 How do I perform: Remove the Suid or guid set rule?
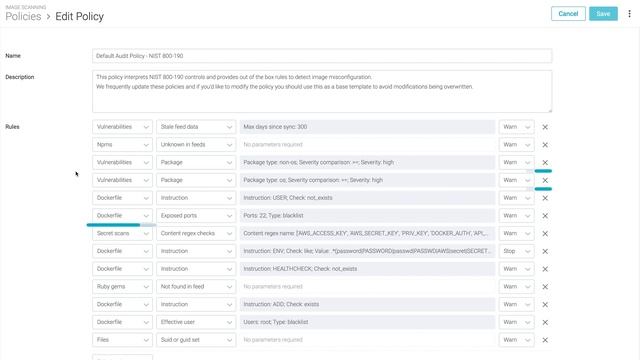(545, 340)
